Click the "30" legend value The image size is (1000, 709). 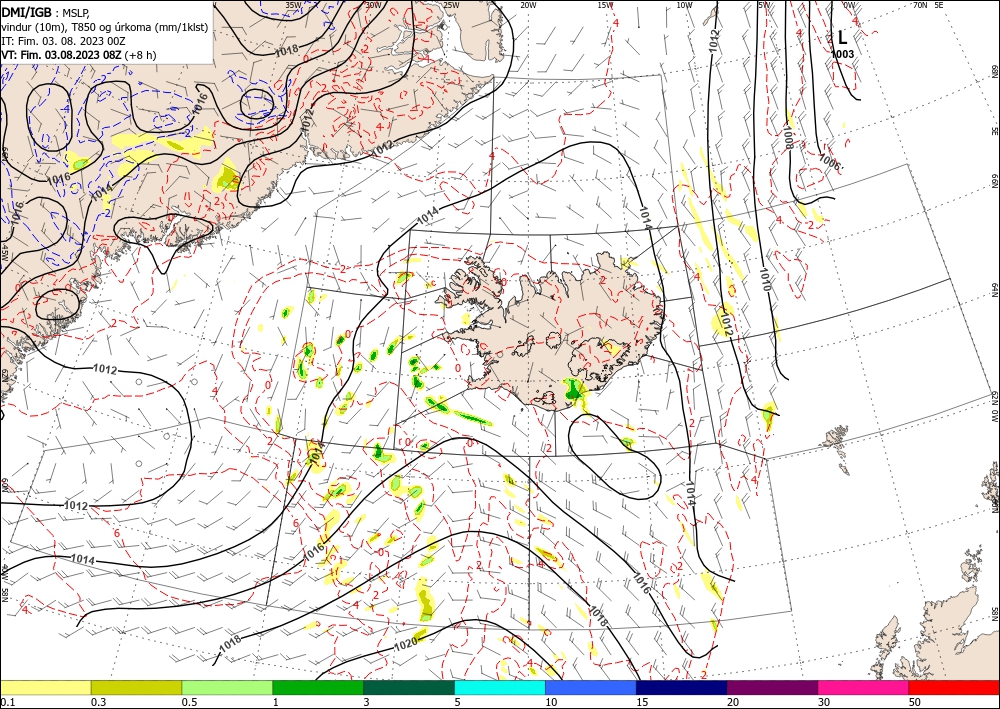tap(825, 702)
